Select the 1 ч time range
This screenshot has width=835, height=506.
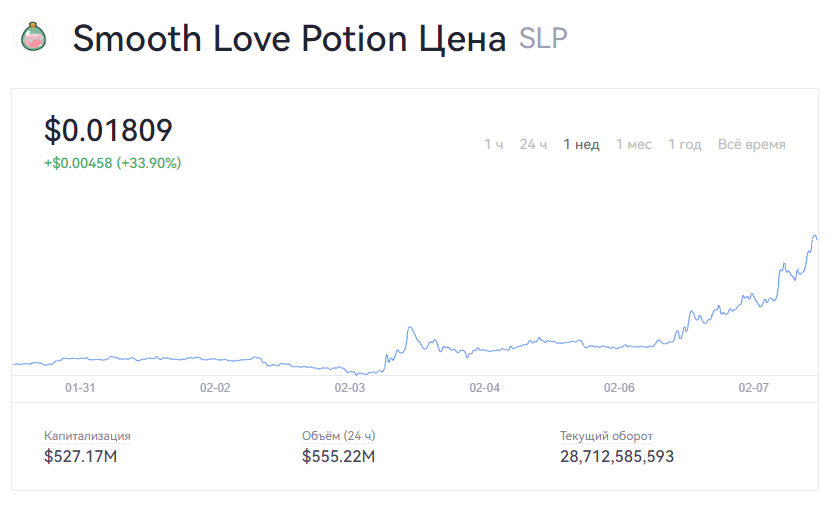click(494, 144)
